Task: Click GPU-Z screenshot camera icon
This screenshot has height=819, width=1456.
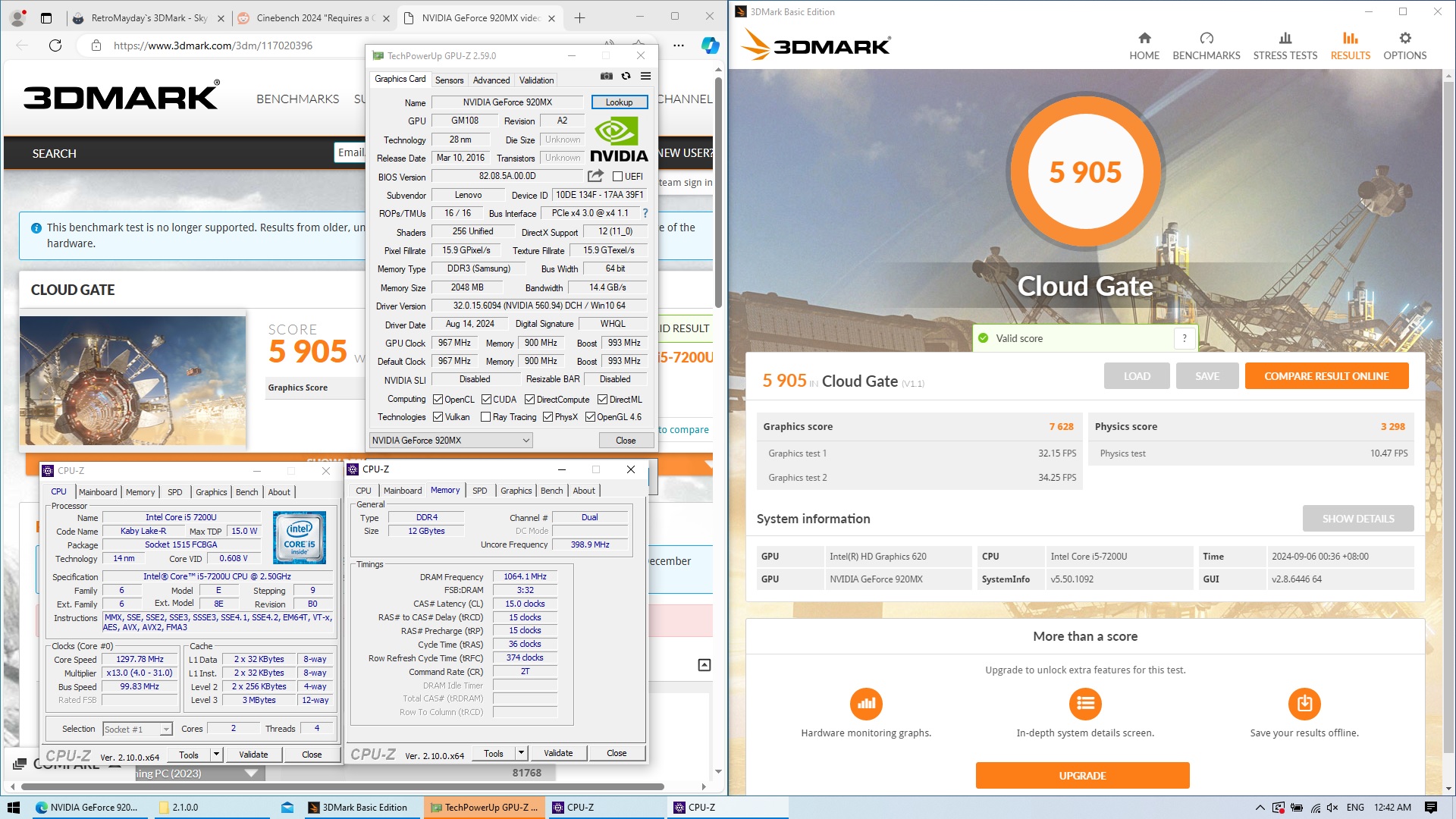Action: tap(607, 76)
